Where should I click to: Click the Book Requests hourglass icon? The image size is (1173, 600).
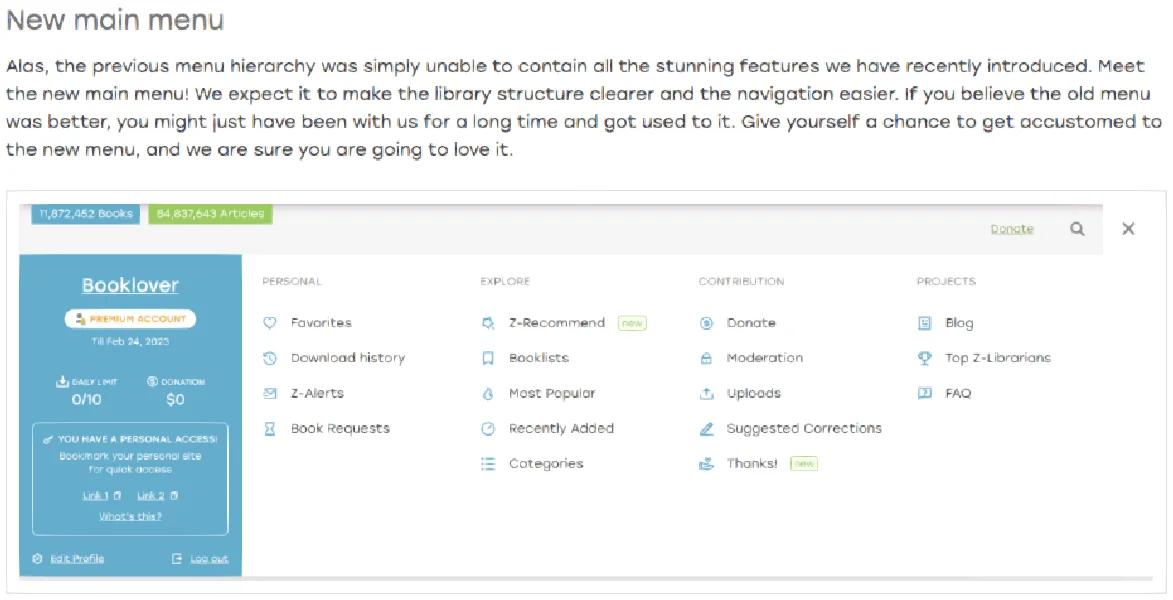pyautogui.click(x=270, y=429)
